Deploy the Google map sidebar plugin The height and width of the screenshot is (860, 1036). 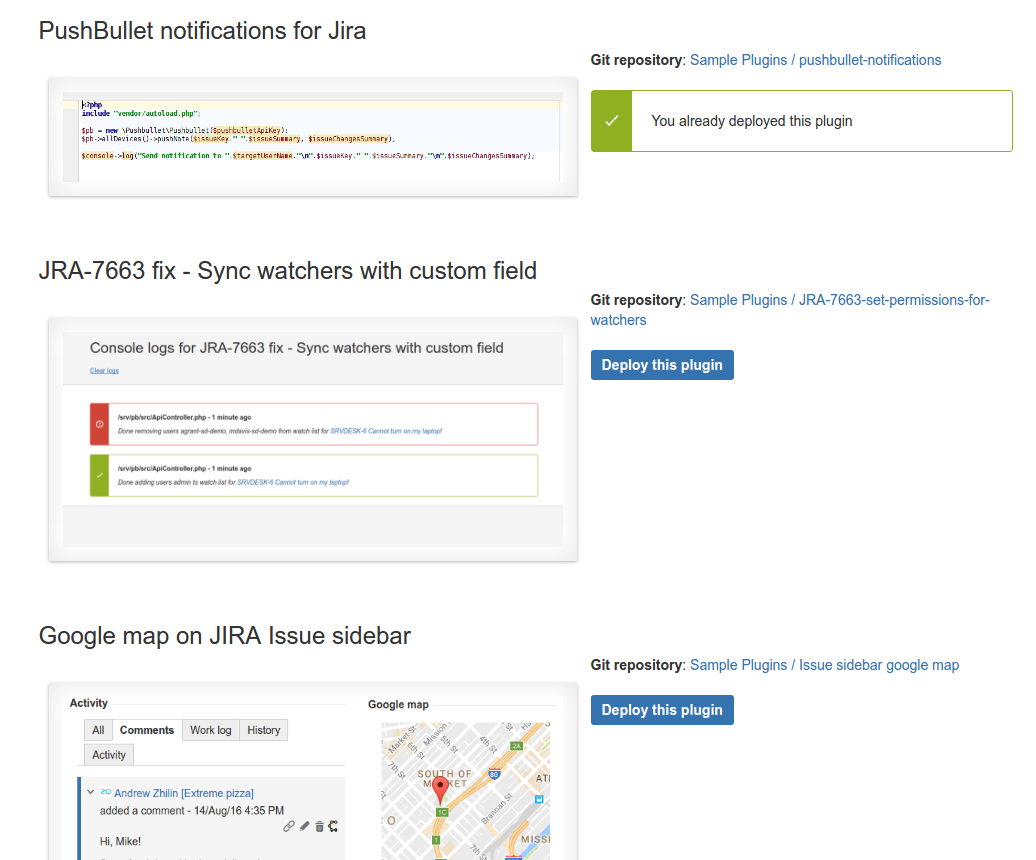click(662, 710)
